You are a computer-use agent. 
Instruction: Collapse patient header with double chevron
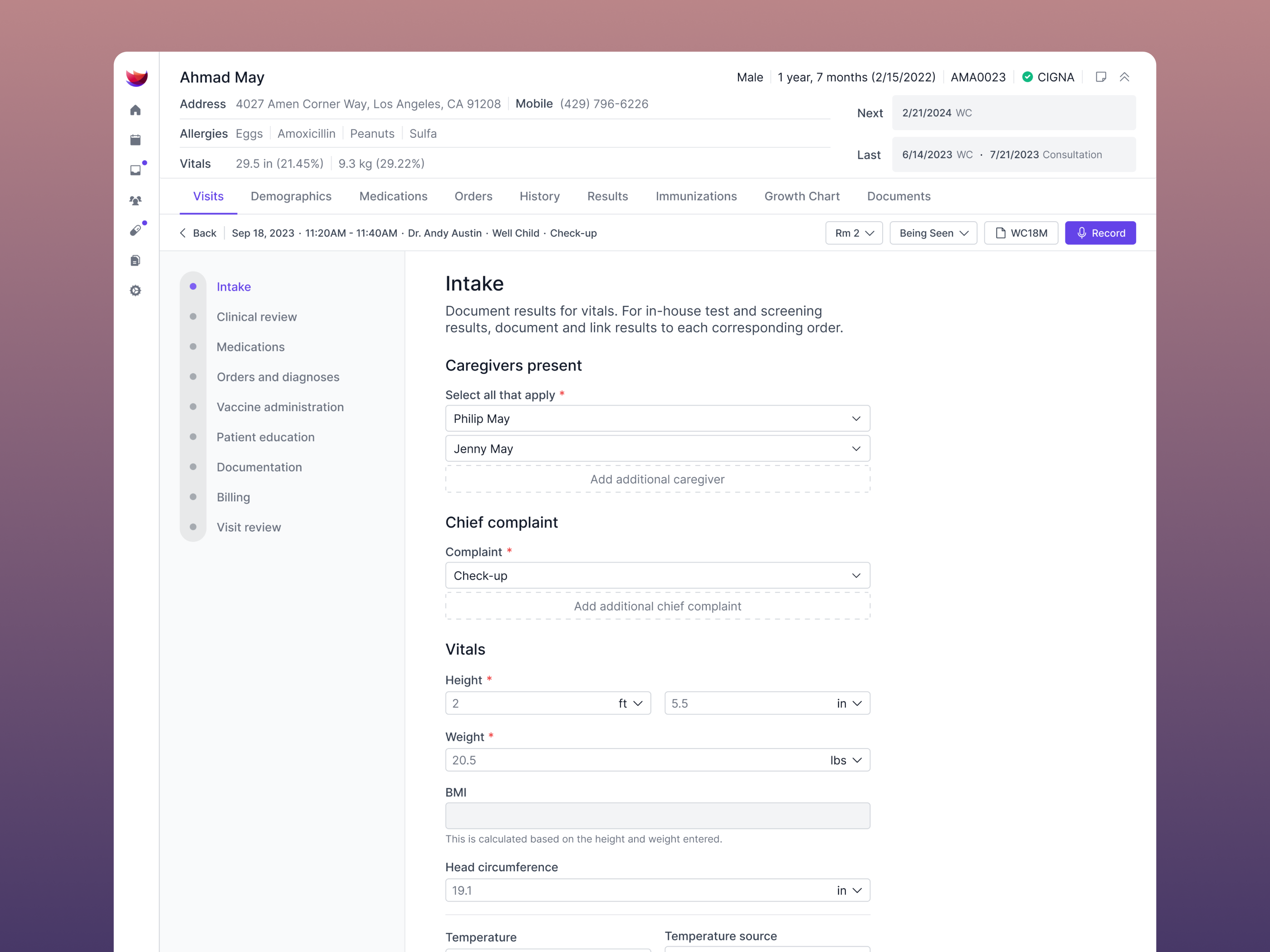click(x=1124, y=77)
